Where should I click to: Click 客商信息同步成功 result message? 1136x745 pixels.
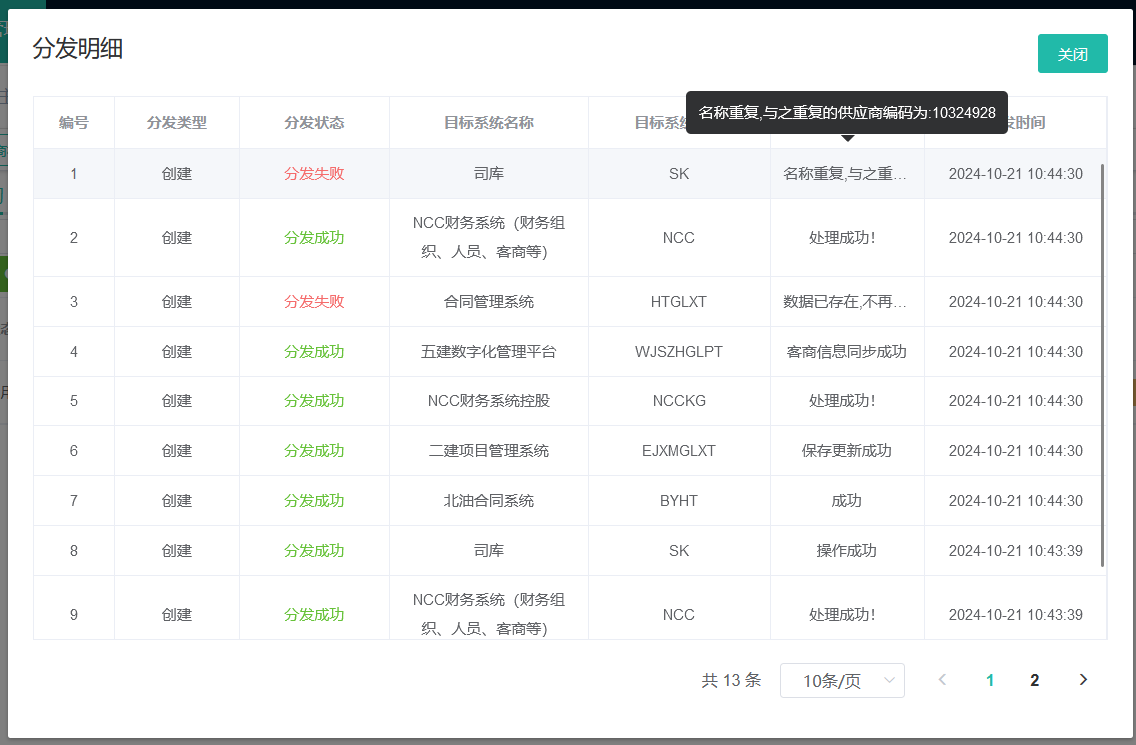click(x=846, y=351)
